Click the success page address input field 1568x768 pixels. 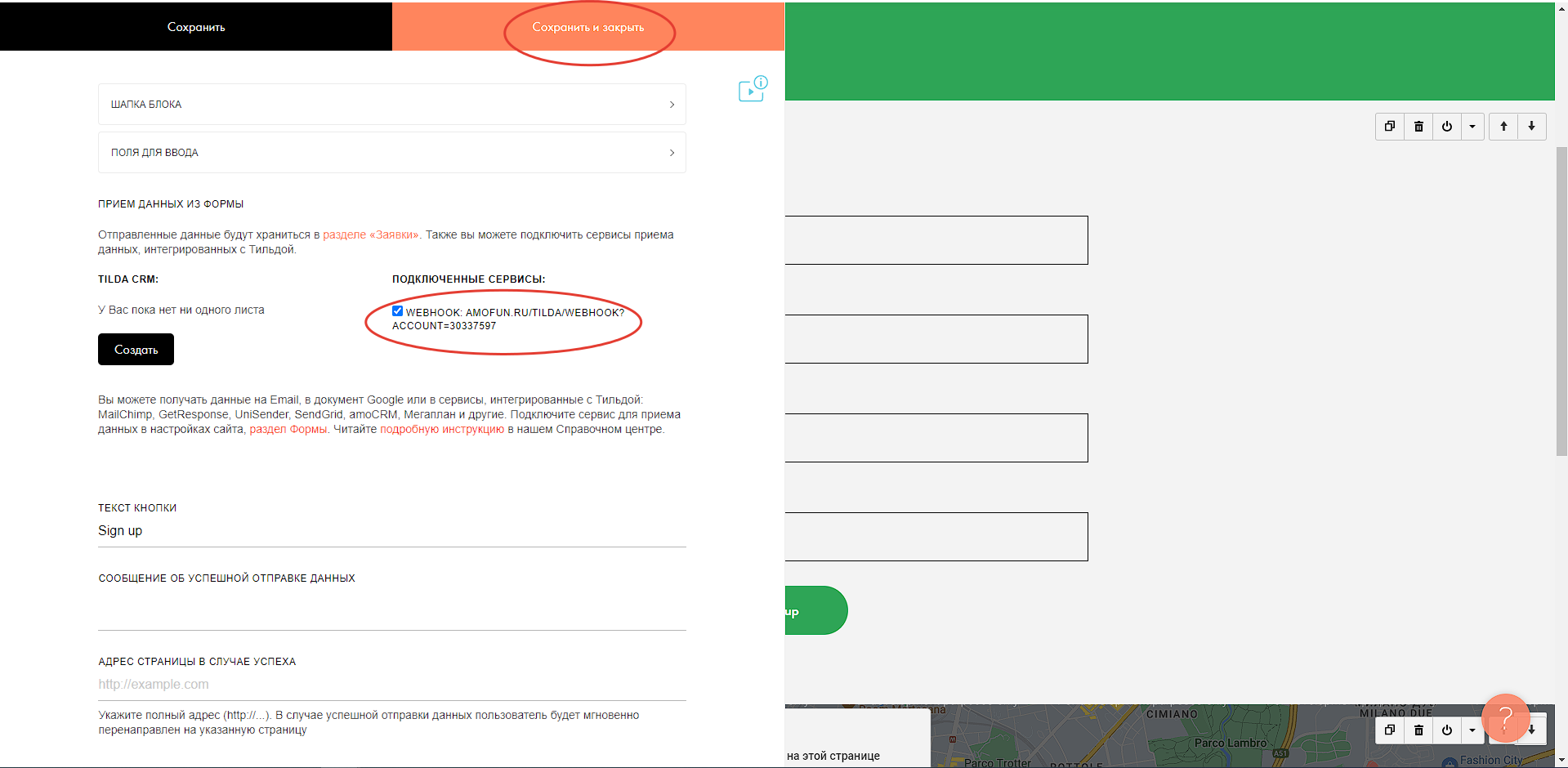click(391, 685)
